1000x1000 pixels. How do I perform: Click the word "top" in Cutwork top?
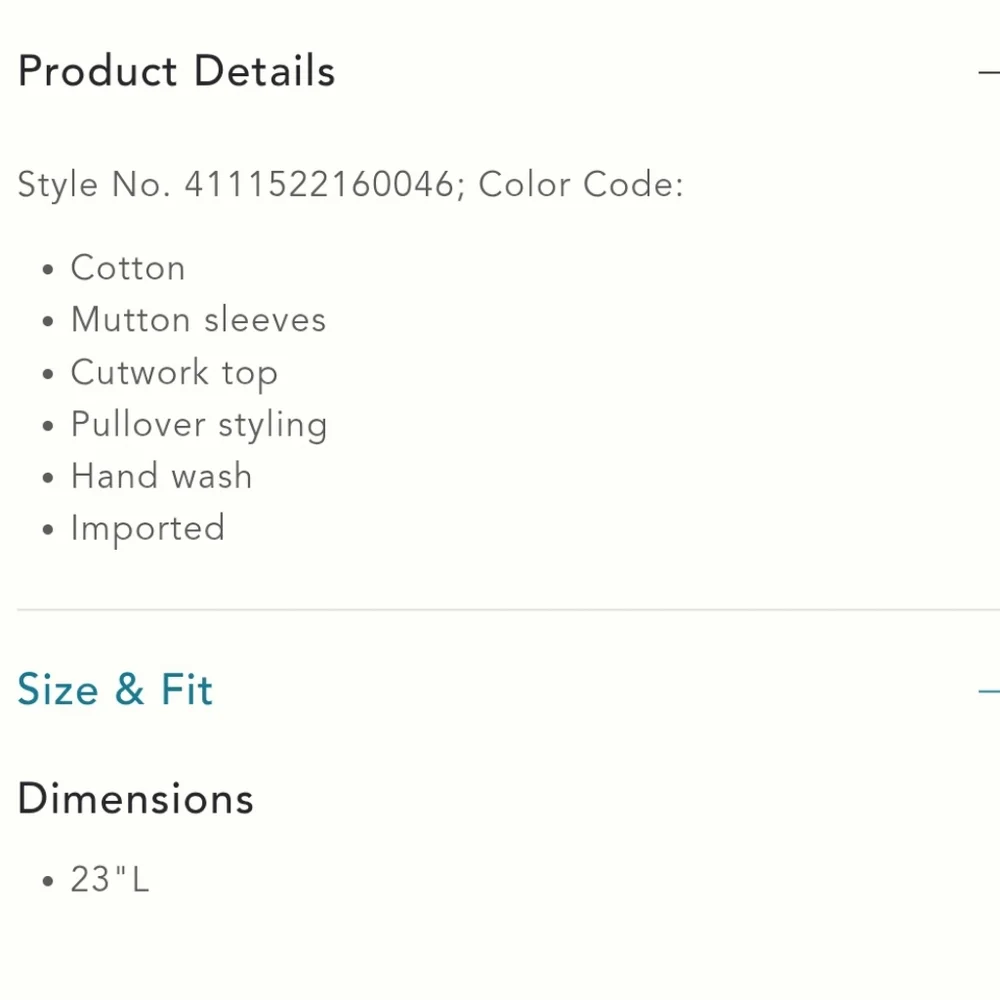[x=250, y=375]
